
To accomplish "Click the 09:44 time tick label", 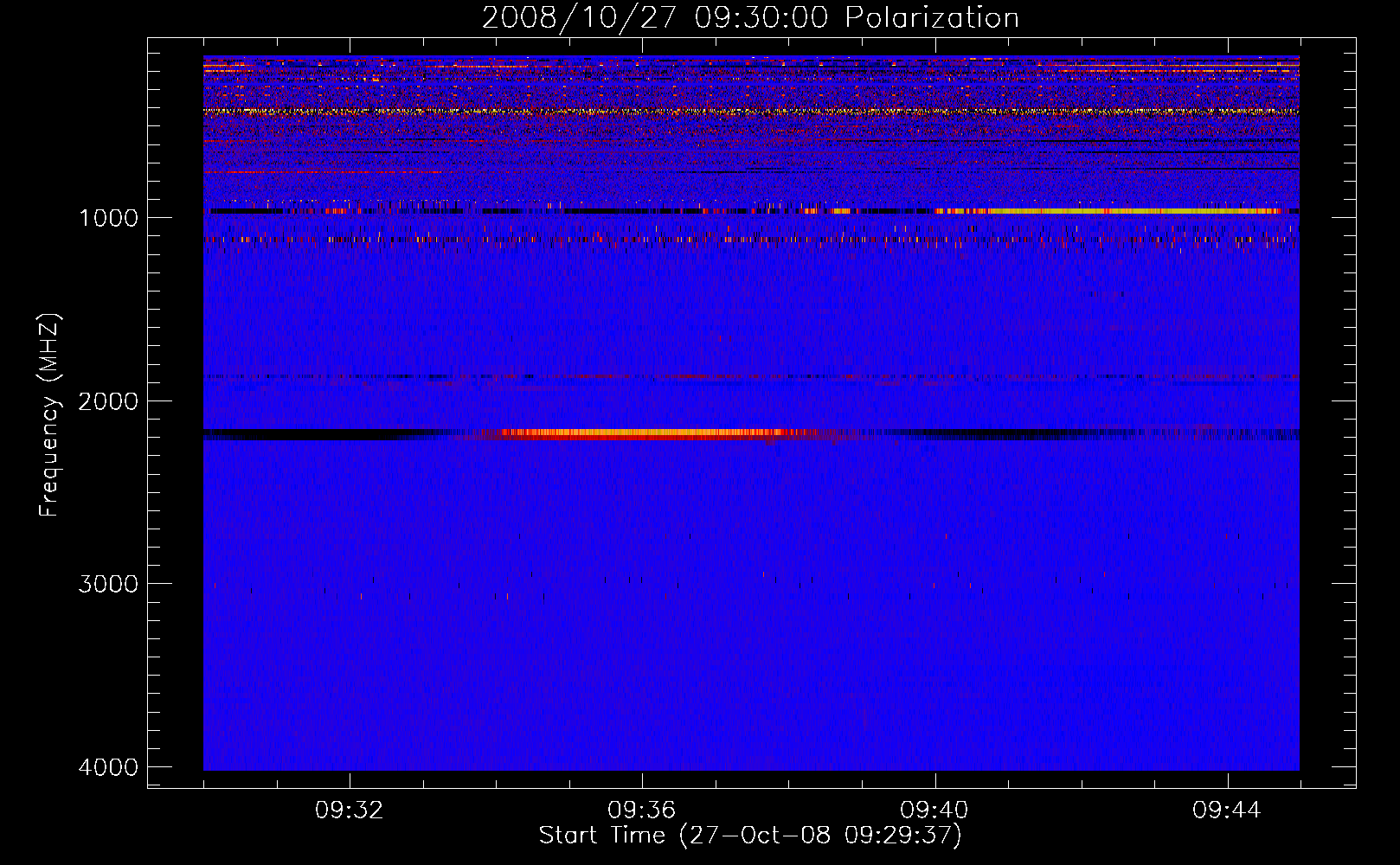I will coord(1227,811).
